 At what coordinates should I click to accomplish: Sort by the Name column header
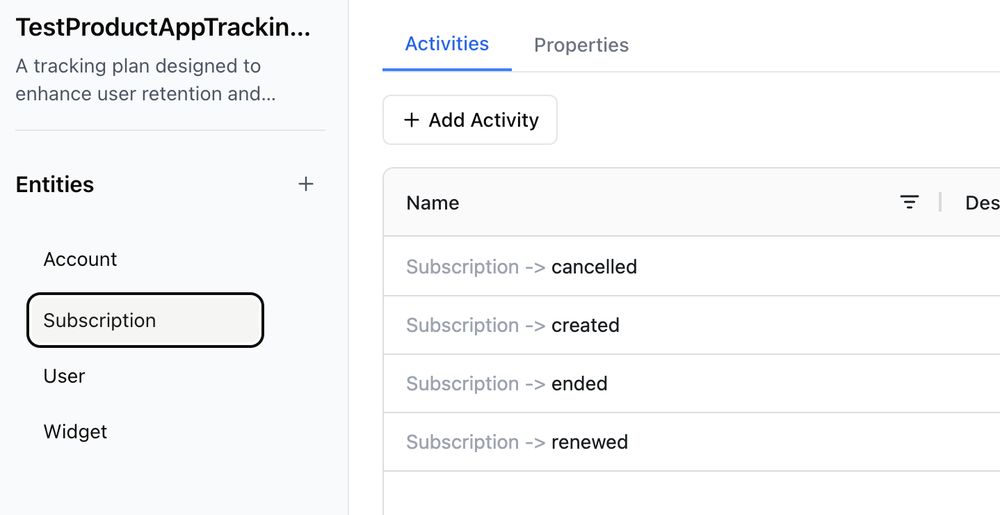coord(432,203)
